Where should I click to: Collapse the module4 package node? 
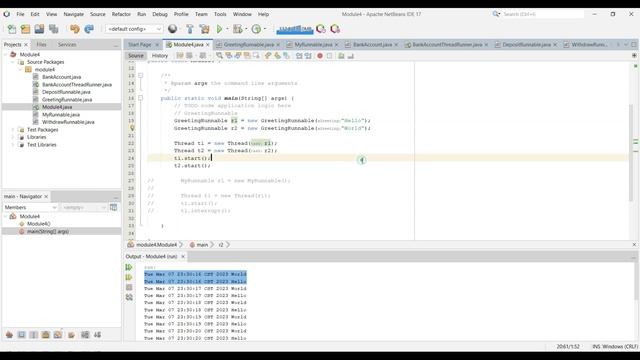click(x=20, y=70)
